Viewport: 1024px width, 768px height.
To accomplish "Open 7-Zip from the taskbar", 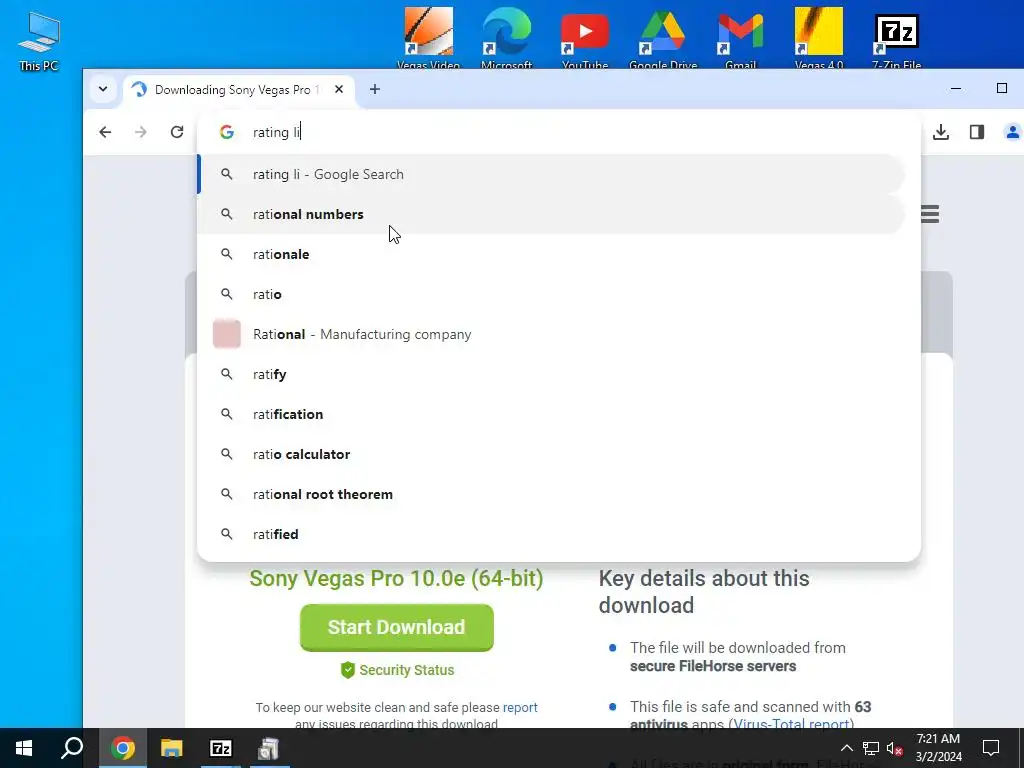I will [x=221, y=748].
